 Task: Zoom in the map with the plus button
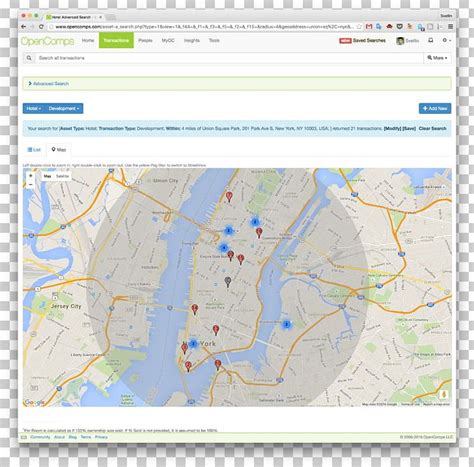pyautogui.click(x=31, y=176)
